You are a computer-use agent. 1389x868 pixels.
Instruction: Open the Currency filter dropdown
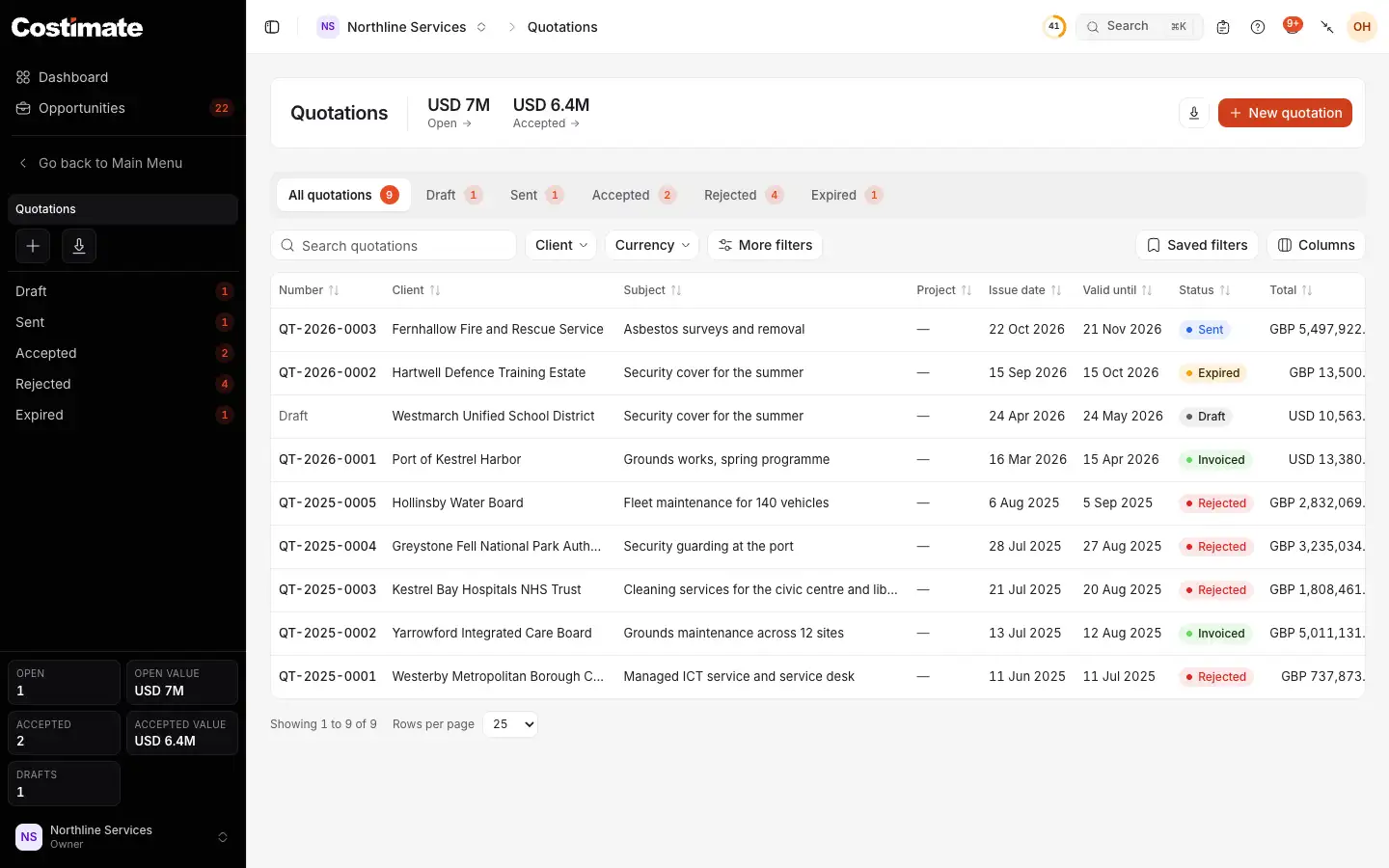[652, 245]
